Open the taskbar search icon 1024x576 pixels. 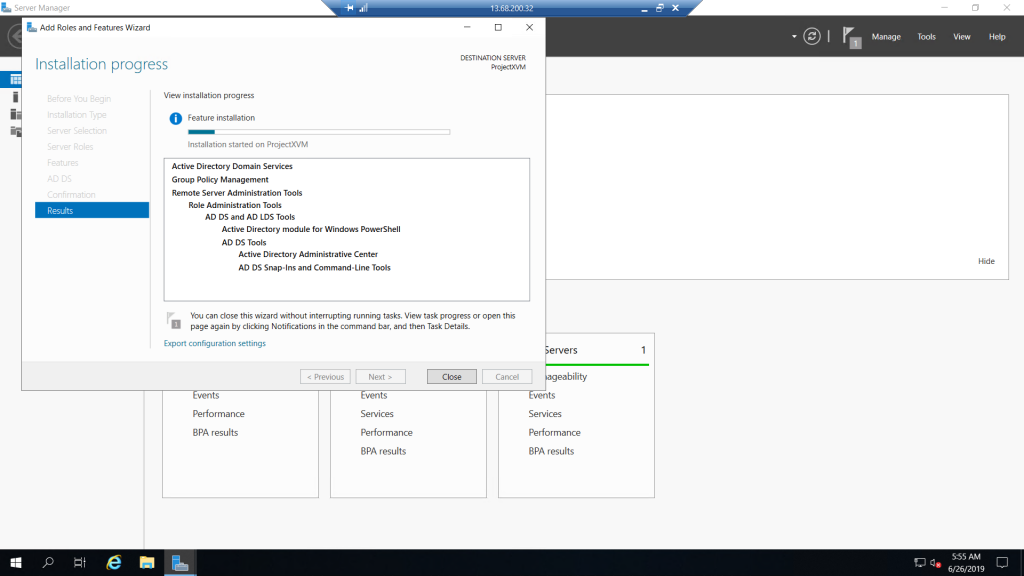[48, 562]
